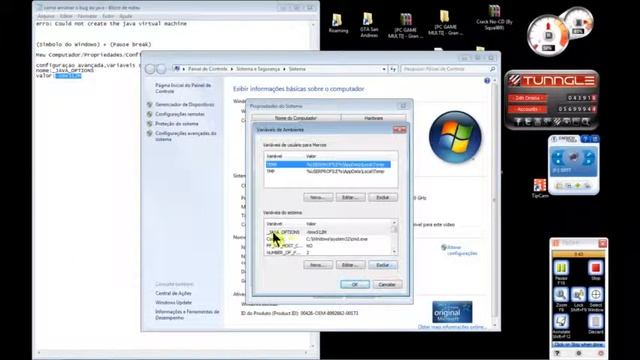Open the [PC GAME MULTI] folder icon

(445, 17)
